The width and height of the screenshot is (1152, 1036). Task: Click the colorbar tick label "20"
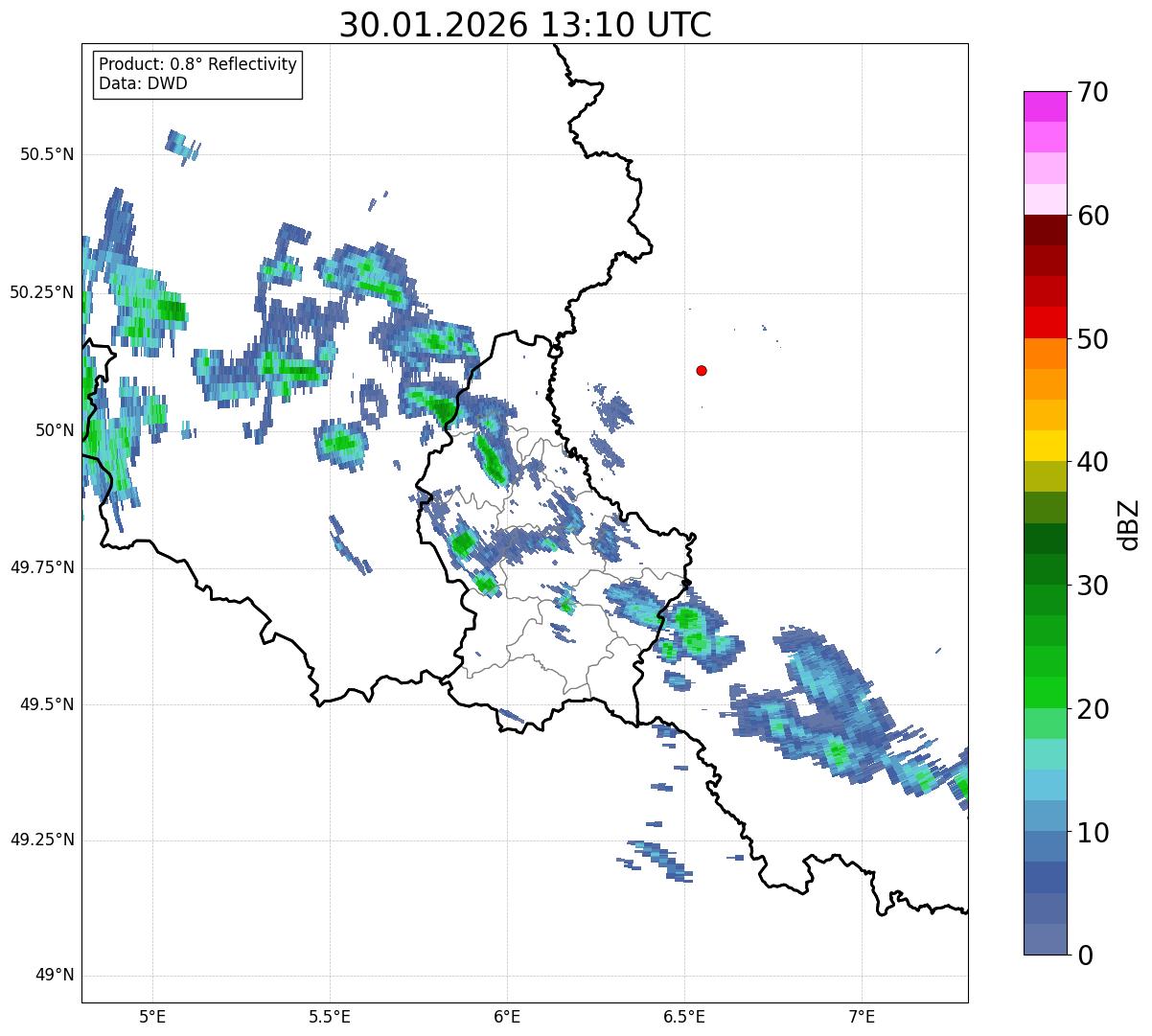pos(1093,709)
